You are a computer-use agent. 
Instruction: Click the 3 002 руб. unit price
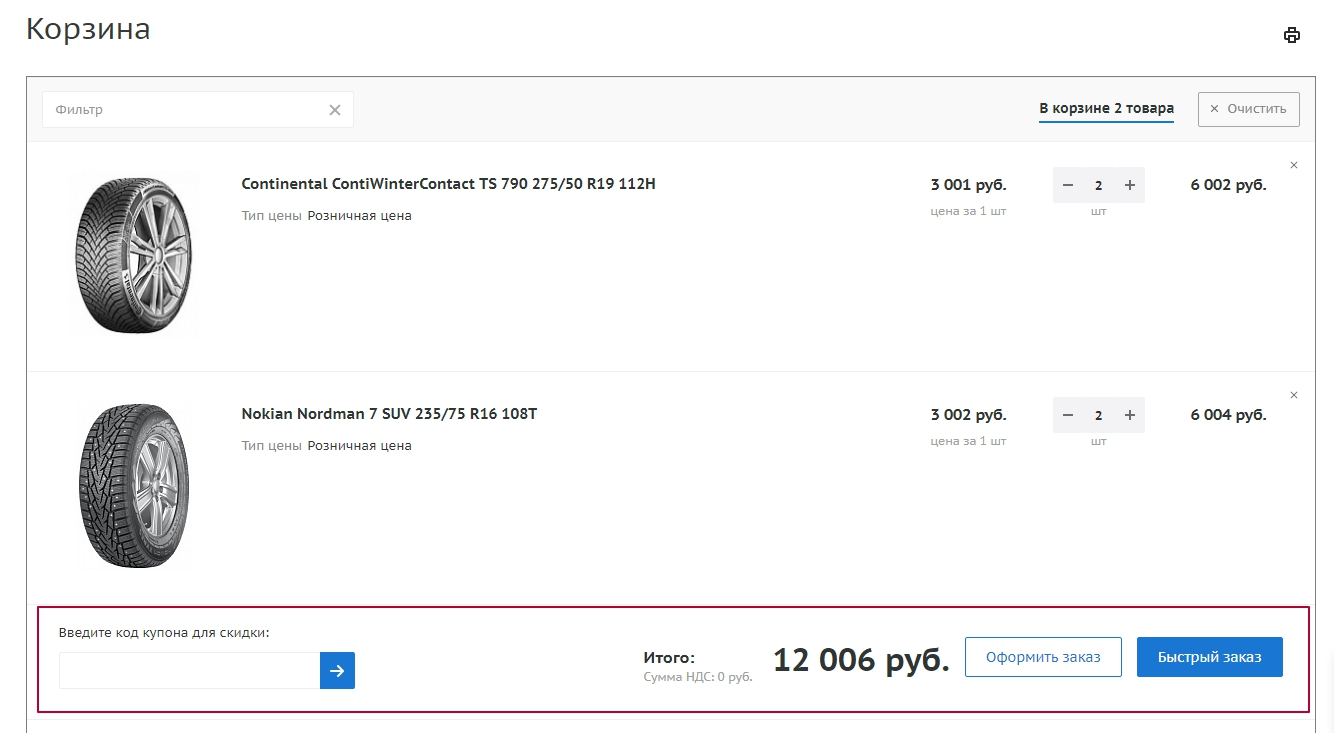[968, 415]
